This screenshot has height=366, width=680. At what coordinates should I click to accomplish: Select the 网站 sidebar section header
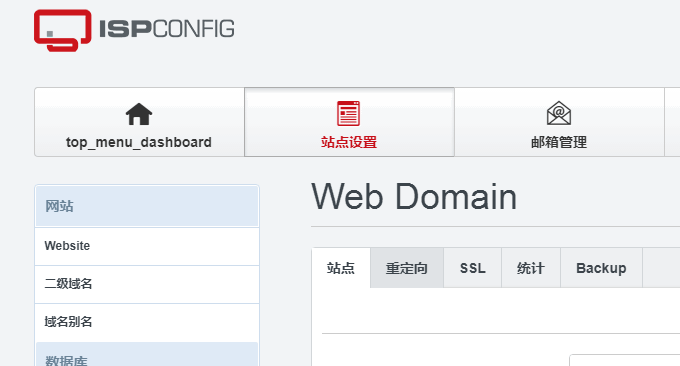coord(147,206)
